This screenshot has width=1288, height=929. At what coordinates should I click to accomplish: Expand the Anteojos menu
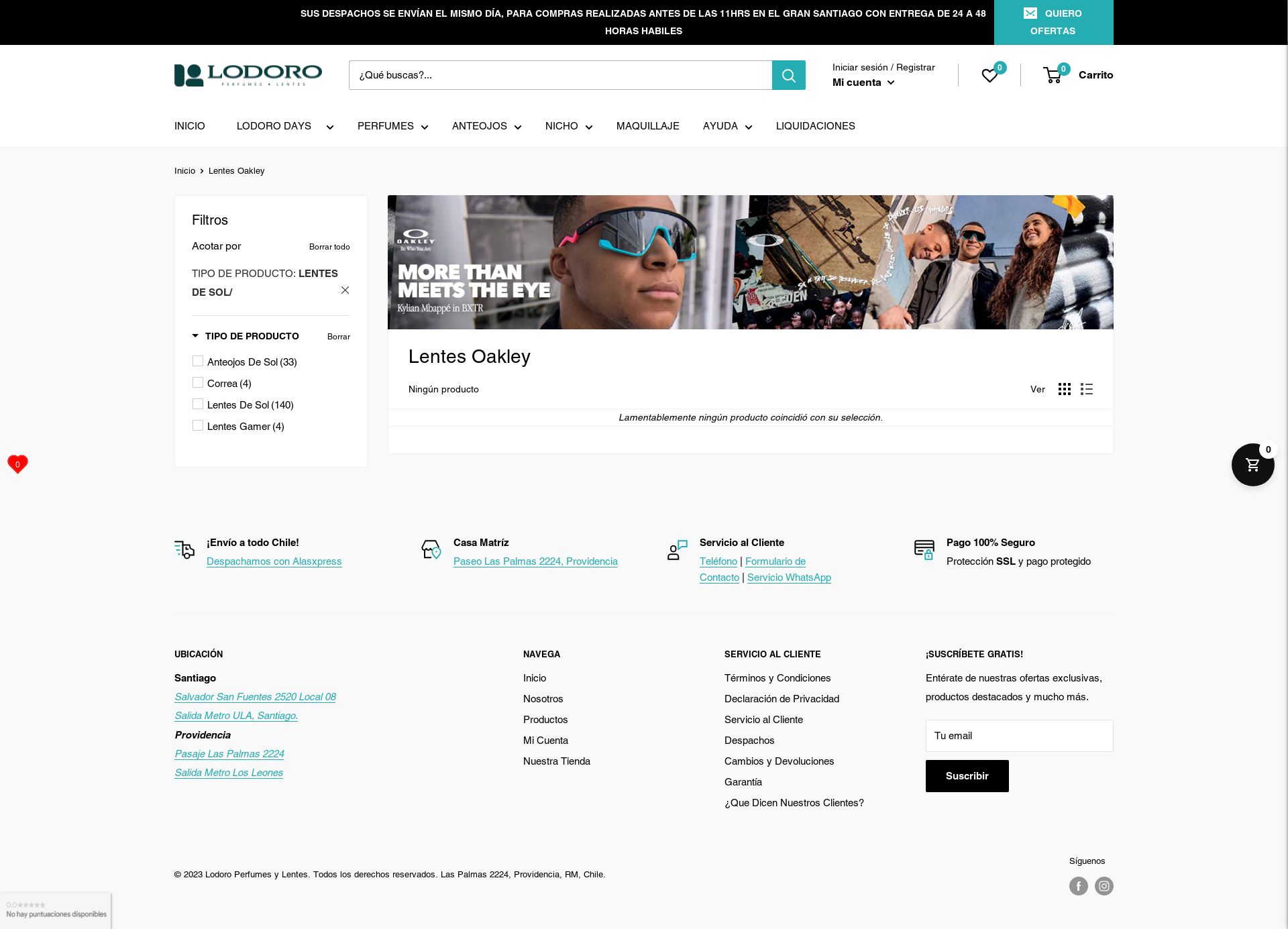486,126
